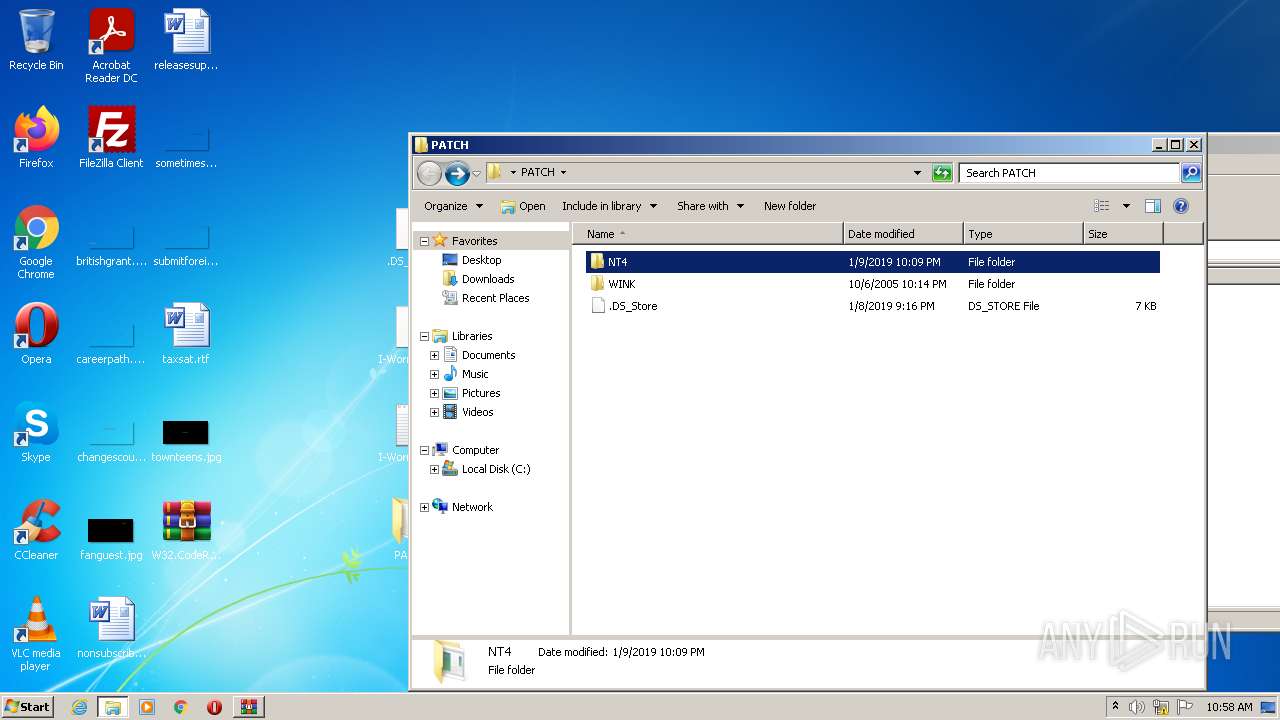Select the WINK folder
This screenshot has width=1280, height=720.
point(872,284)
